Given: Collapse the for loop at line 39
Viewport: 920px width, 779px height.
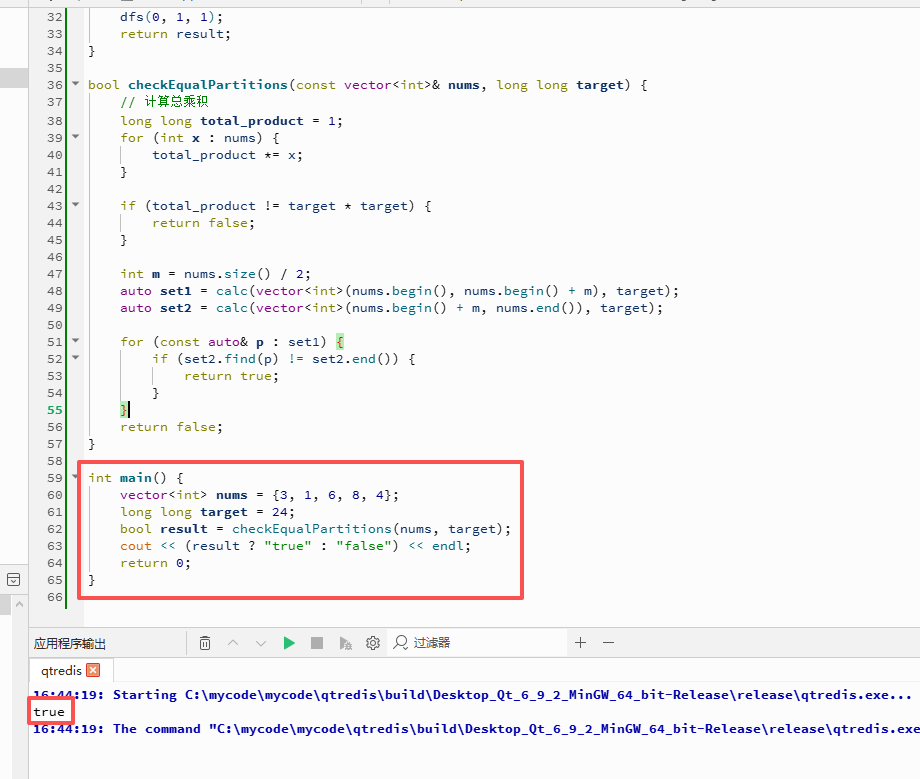Looking at the screenshot, I should [76, 137].
